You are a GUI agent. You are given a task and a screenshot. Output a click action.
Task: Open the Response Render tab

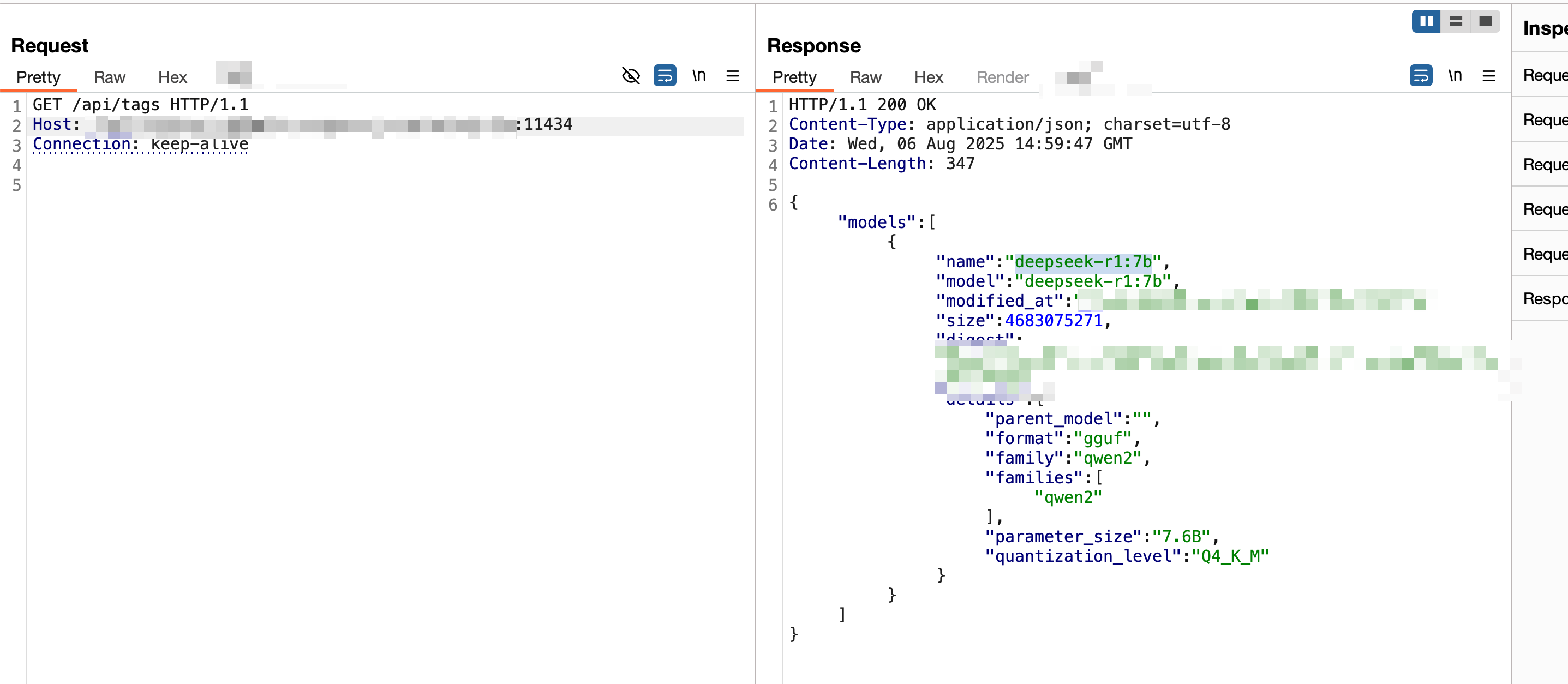coord(1003,77)
